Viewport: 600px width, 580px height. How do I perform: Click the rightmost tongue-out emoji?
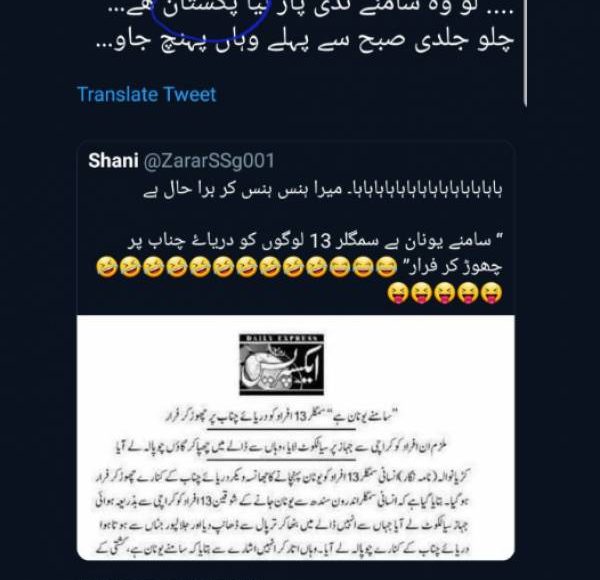[491, 293]
